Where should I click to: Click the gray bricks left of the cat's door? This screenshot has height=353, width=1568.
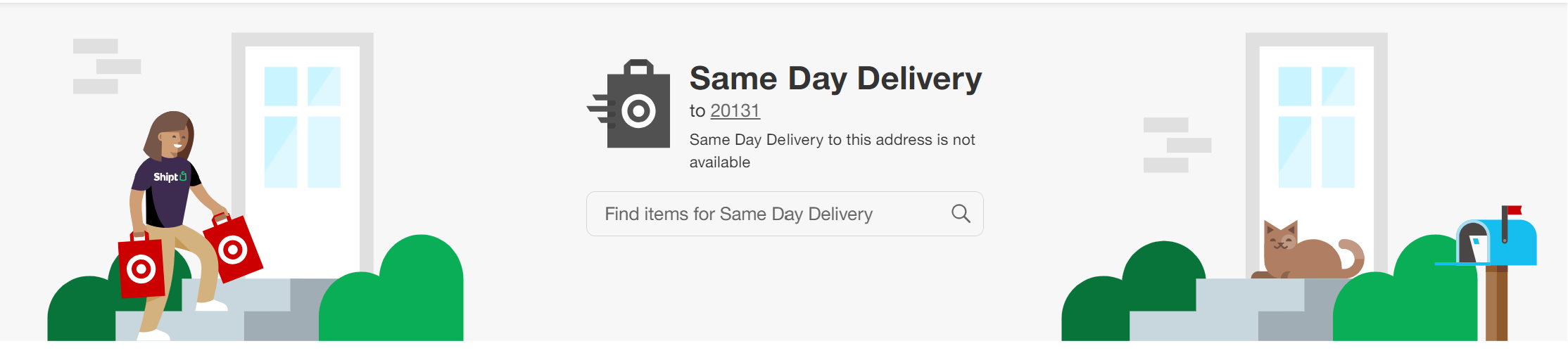click(x=1177, y=145)
